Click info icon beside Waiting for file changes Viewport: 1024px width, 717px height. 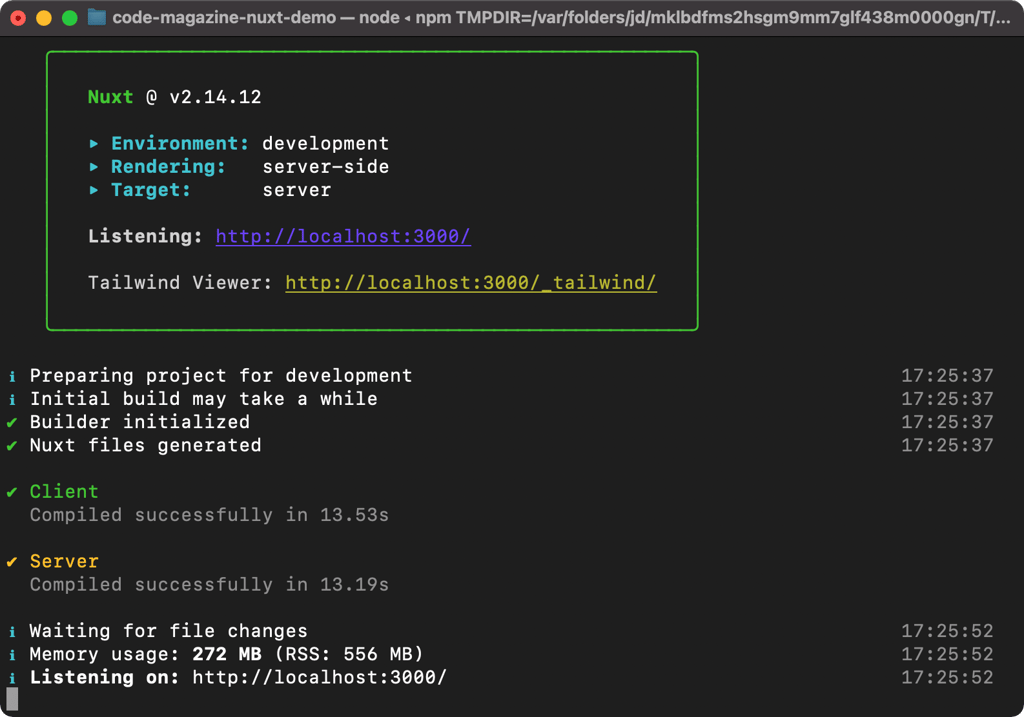[x=12, y=631]
